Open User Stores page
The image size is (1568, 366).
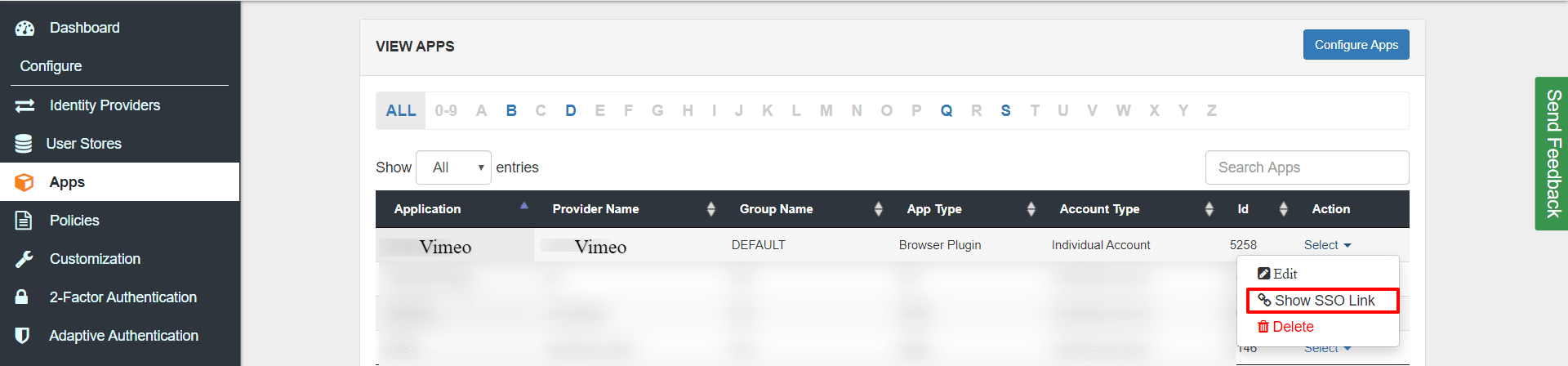83,144
